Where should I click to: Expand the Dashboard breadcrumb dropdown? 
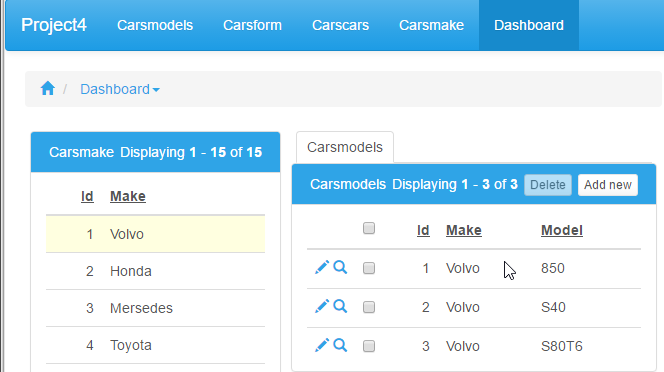pyautogui.click(x=120, y=89)
